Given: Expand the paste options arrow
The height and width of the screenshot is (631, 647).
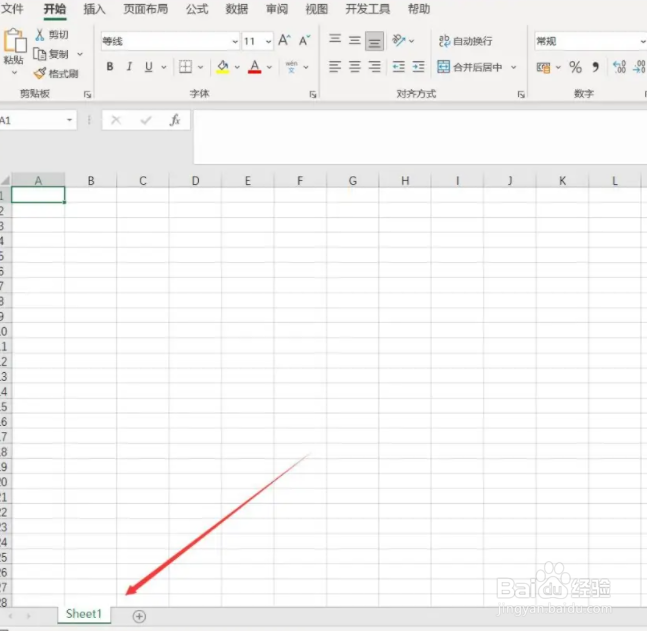Looking at the screenshot, I should 14,73.
